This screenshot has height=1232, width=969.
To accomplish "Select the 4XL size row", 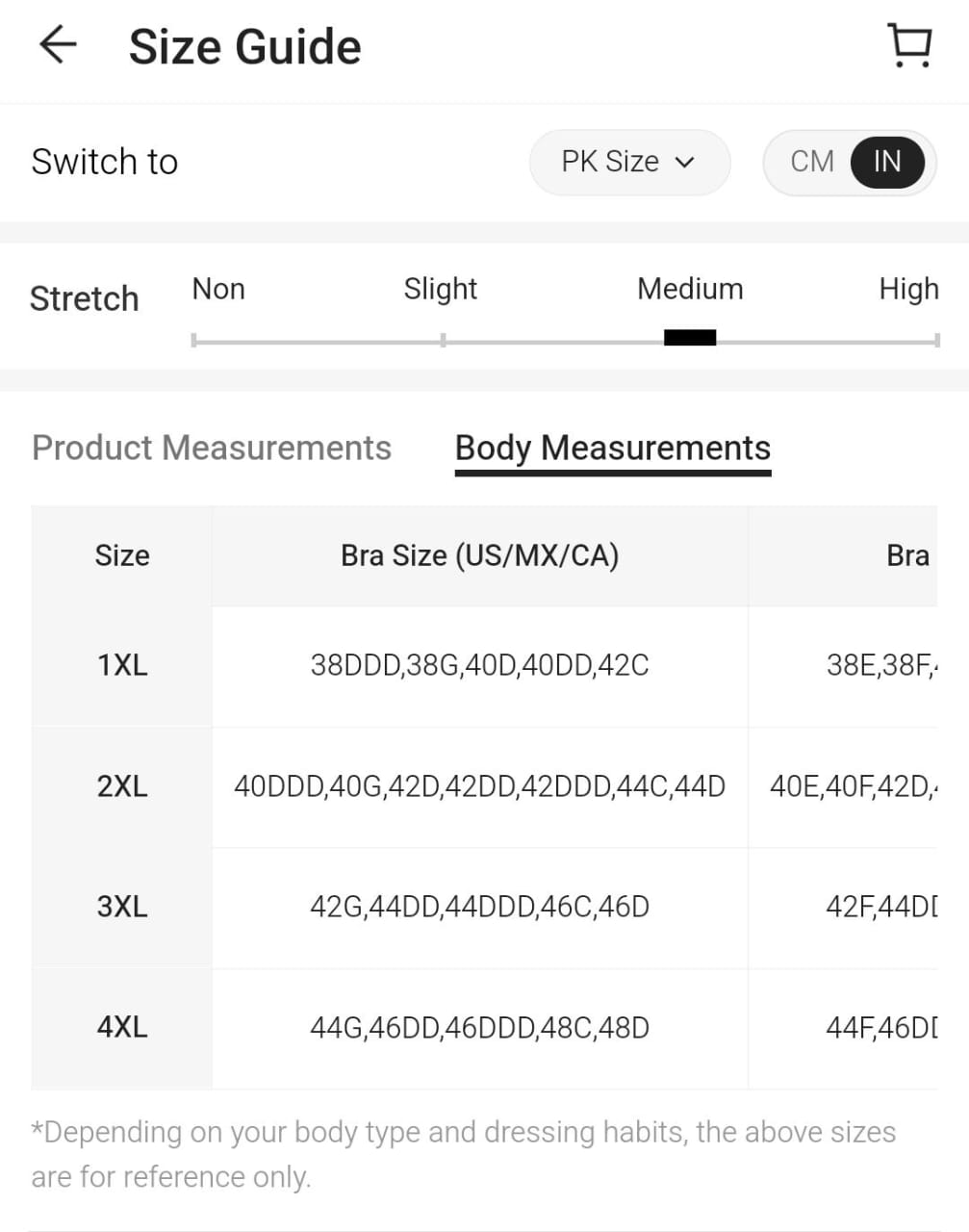I will tap(122, 1027).
